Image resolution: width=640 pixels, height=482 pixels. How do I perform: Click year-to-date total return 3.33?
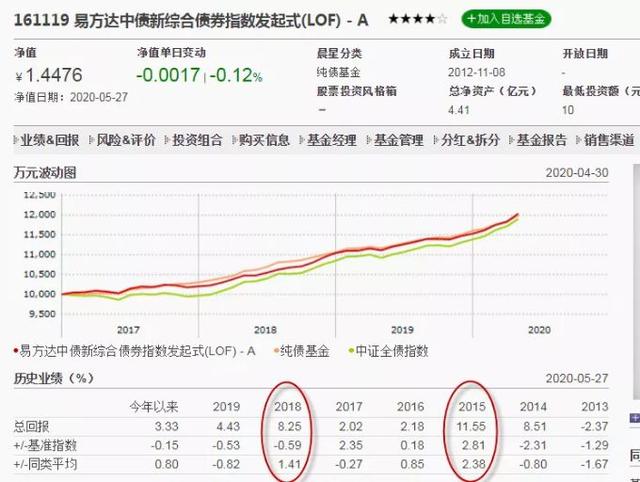(x=167, y=426)
